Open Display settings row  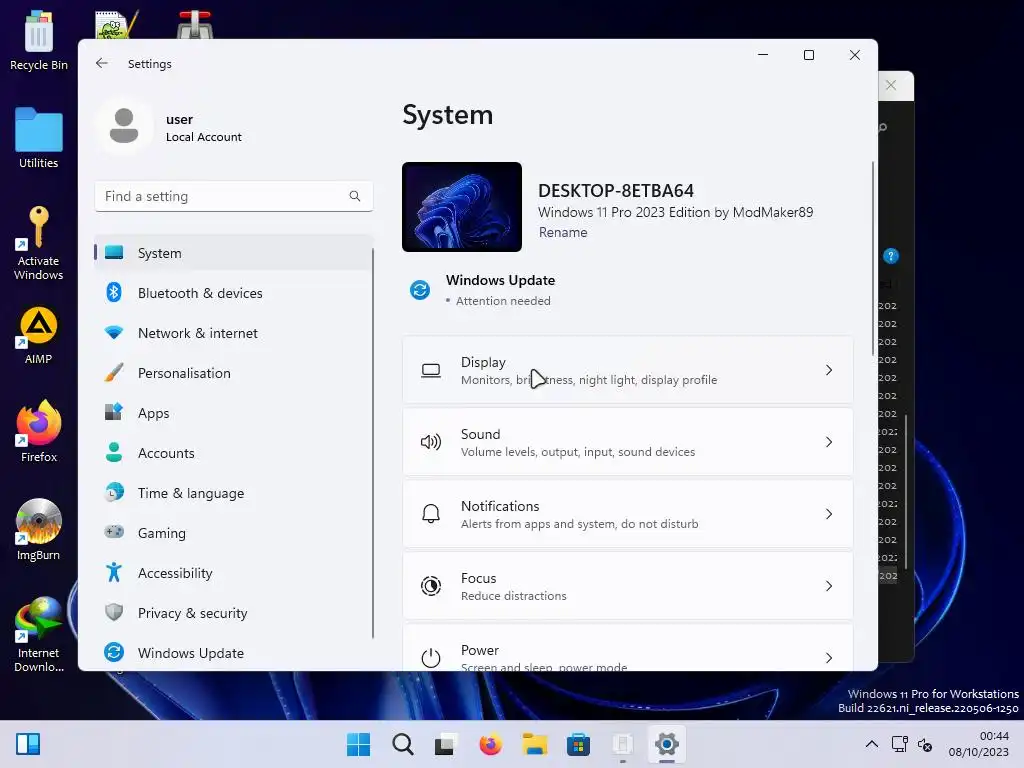click(x=628, y=370)
